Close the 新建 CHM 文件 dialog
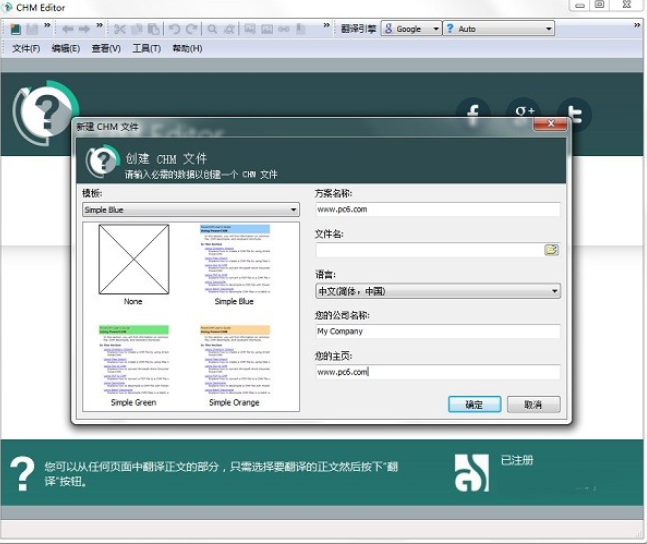The image size is (647, 544). [550, 124]
